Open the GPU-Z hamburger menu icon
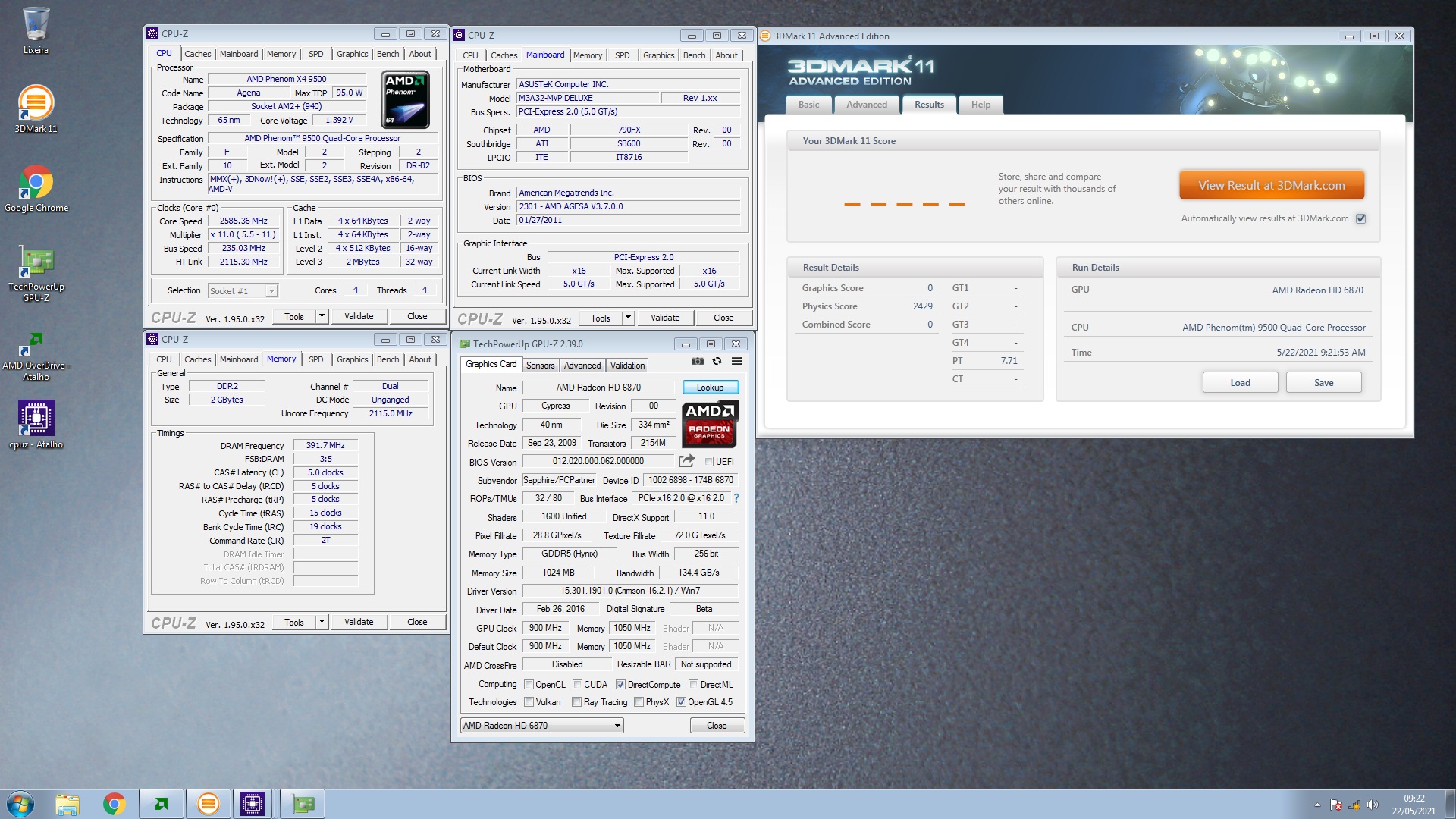 click(736, 361)
